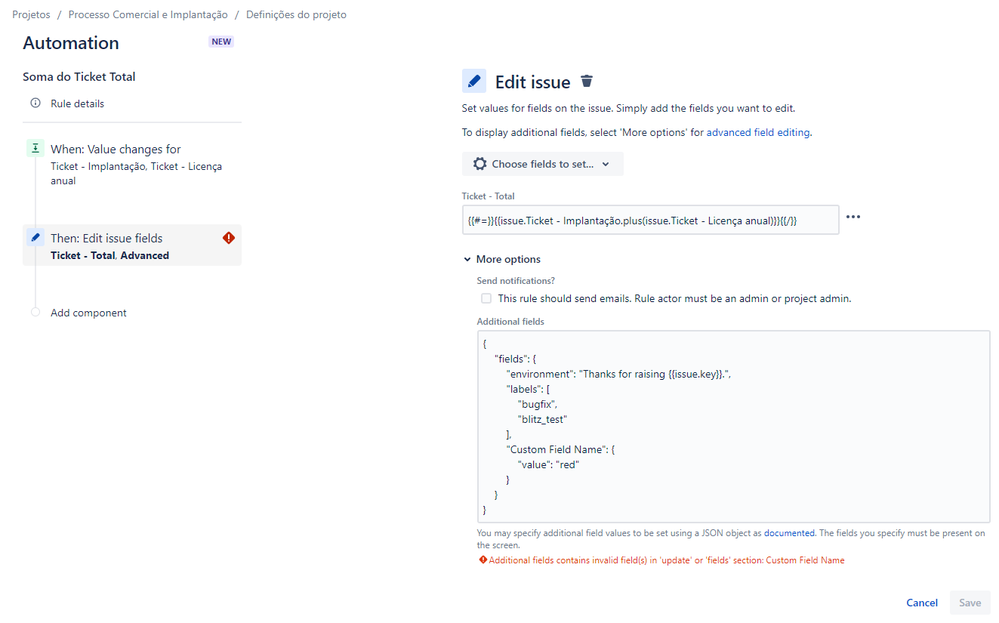Click the red error icon before Additional fields message
This screenshot has width=999, height=623.
point(483,560)
